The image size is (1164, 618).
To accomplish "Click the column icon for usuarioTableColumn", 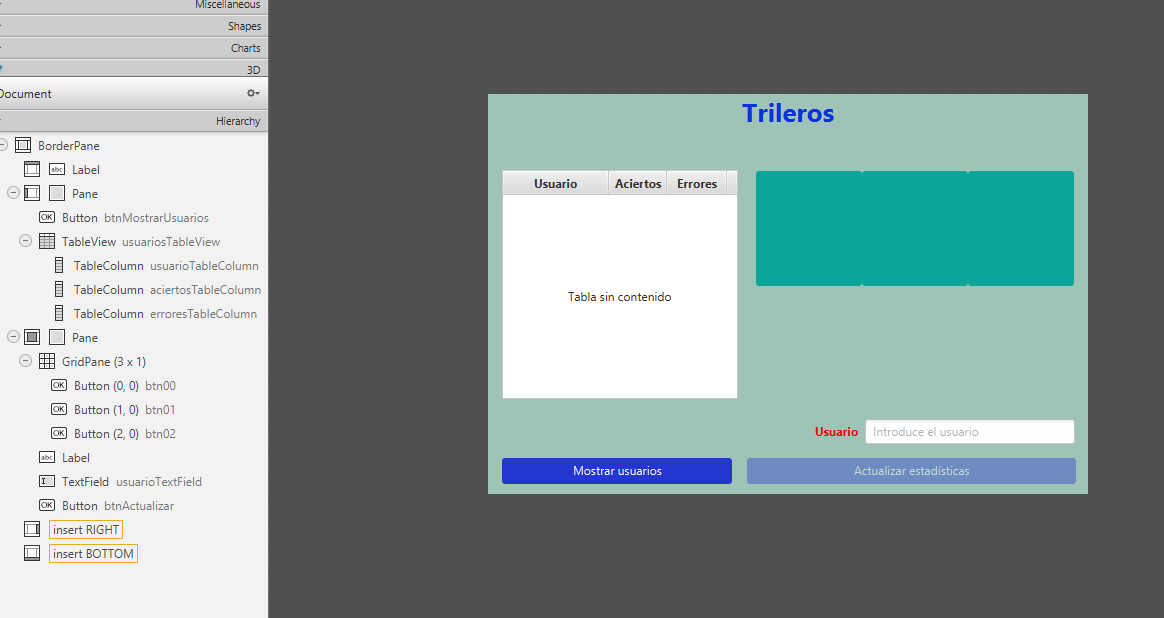I will coord(59,265).
